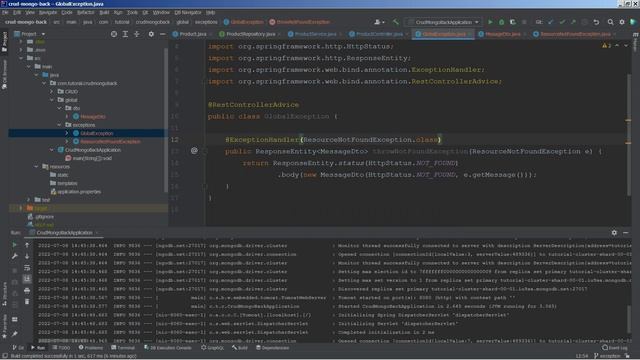Open Search Everywhere magnifier icon
The image size is (640, 360).
[610, 22]
